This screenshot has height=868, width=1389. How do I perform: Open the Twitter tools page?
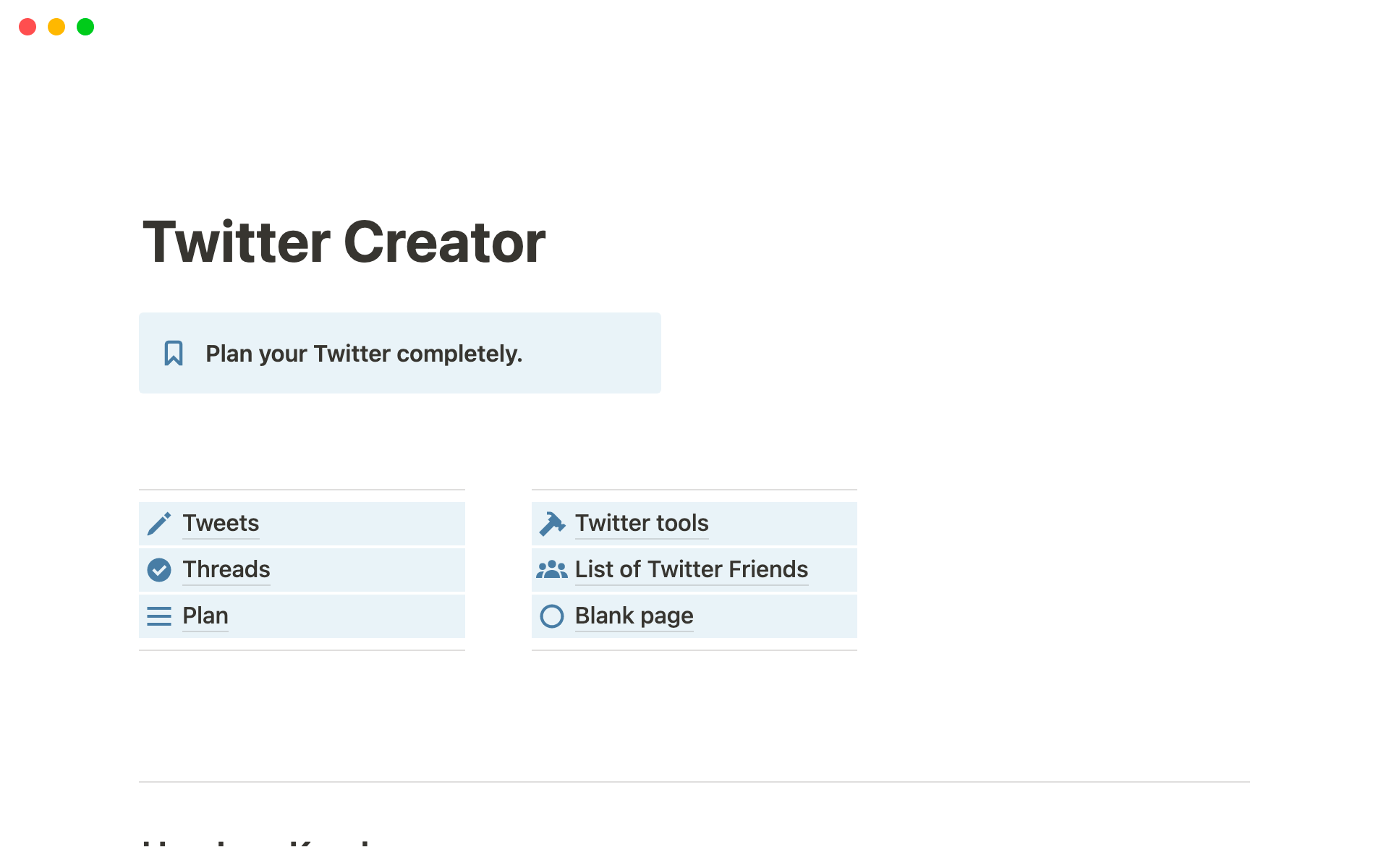click(x=642, y=523)
